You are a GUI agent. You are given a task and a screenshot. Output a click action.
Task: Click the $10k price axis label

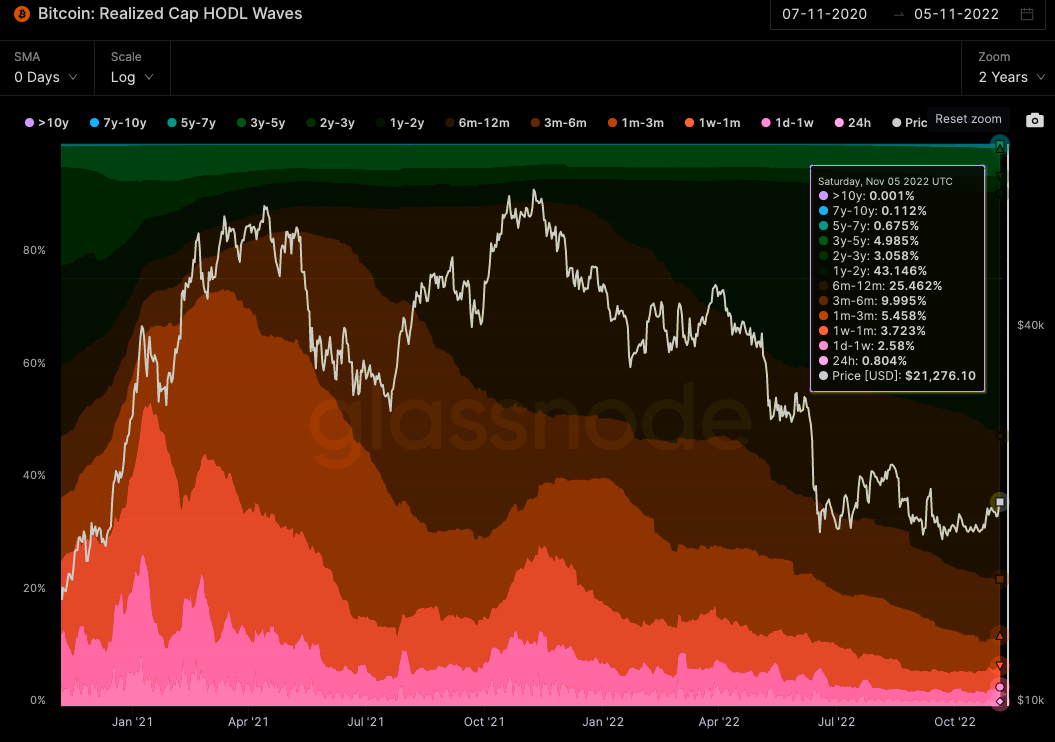pyautogui.click(x=1030, y=700)
